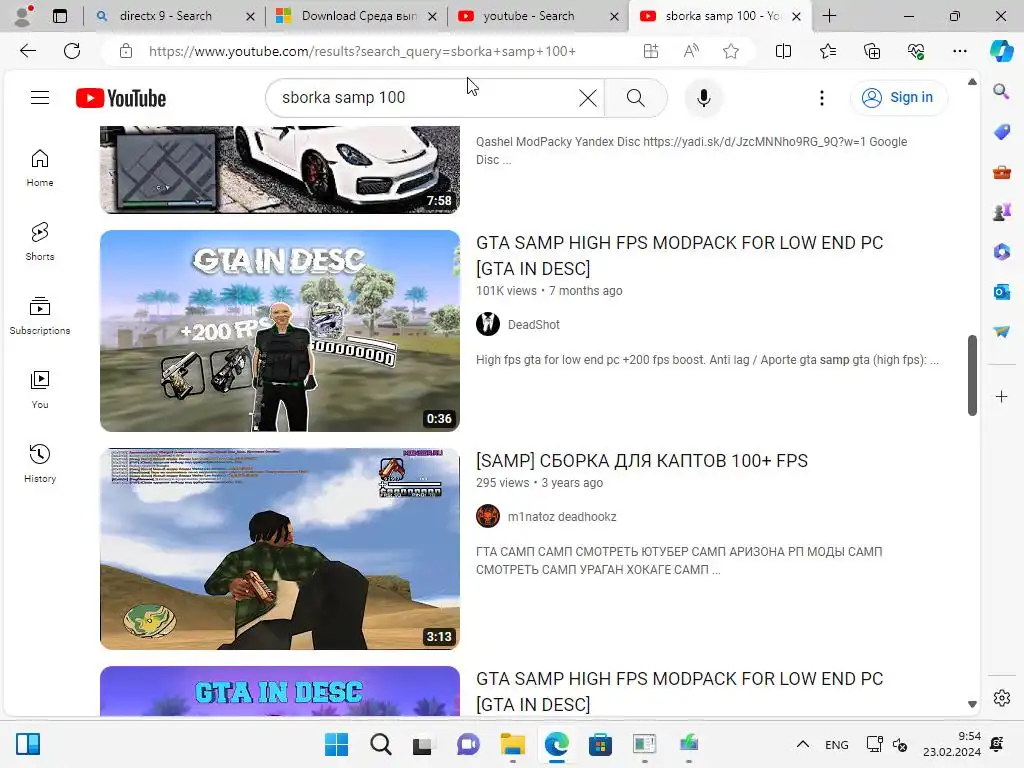Add a new sidebar app with plus

tap(1001, 396)
